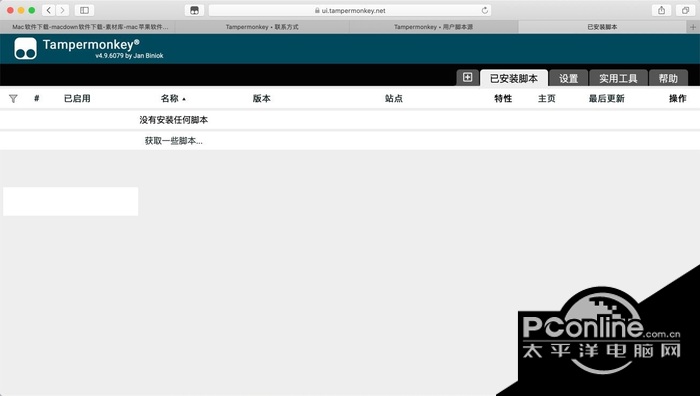Reload the page with the refresh icon
The height and width of the screenshot is (396, 700).
tap(484, 10)
